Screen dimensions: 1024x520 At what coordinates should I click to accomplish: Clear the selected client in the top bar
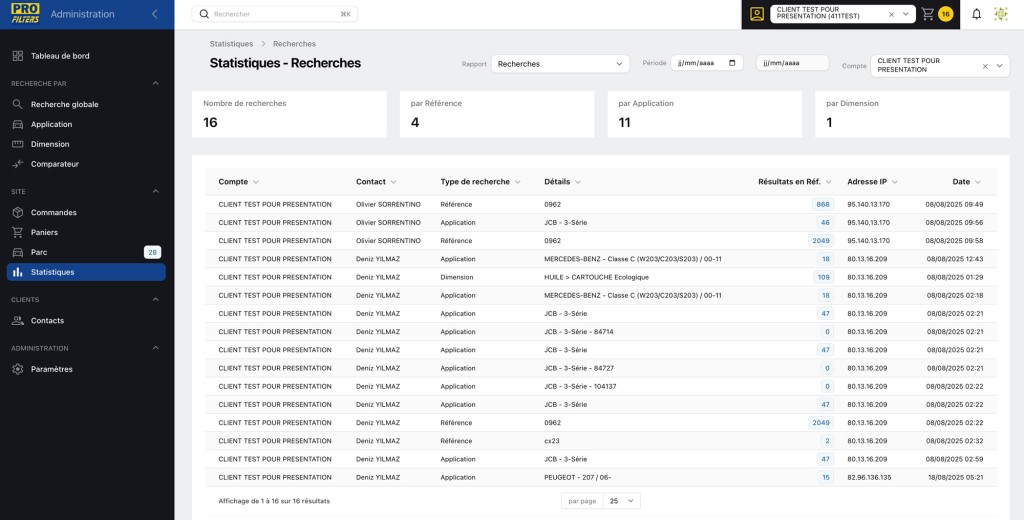(x=891, y=14)
